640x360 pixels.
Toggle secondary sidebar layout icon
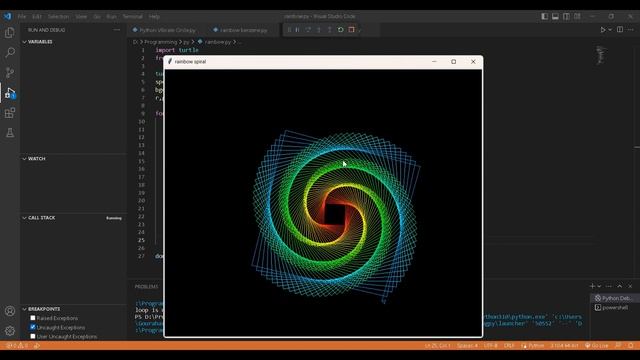(566, 16)
